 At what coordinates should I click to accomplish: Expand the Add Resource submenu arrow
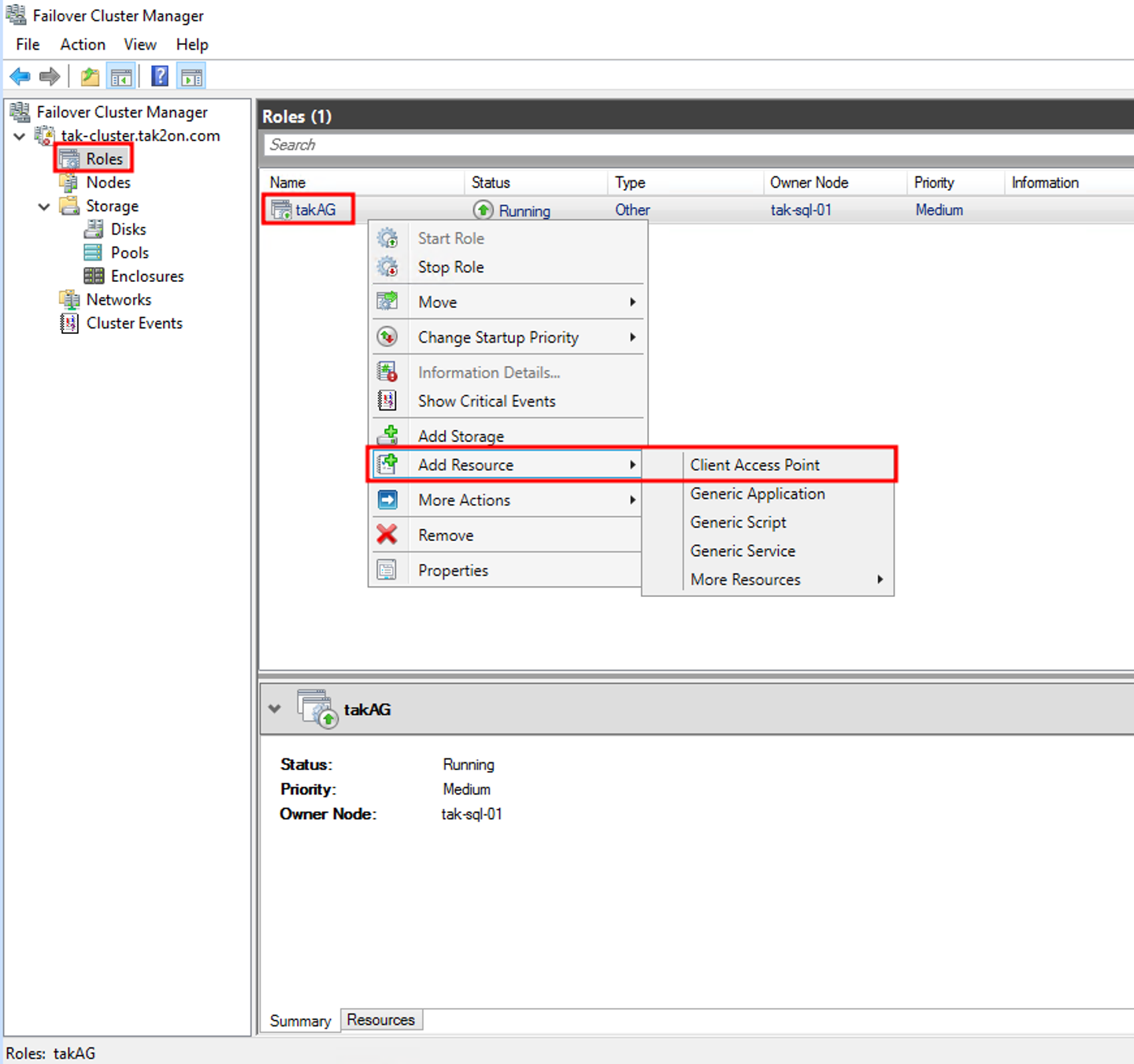coord(632,465)
